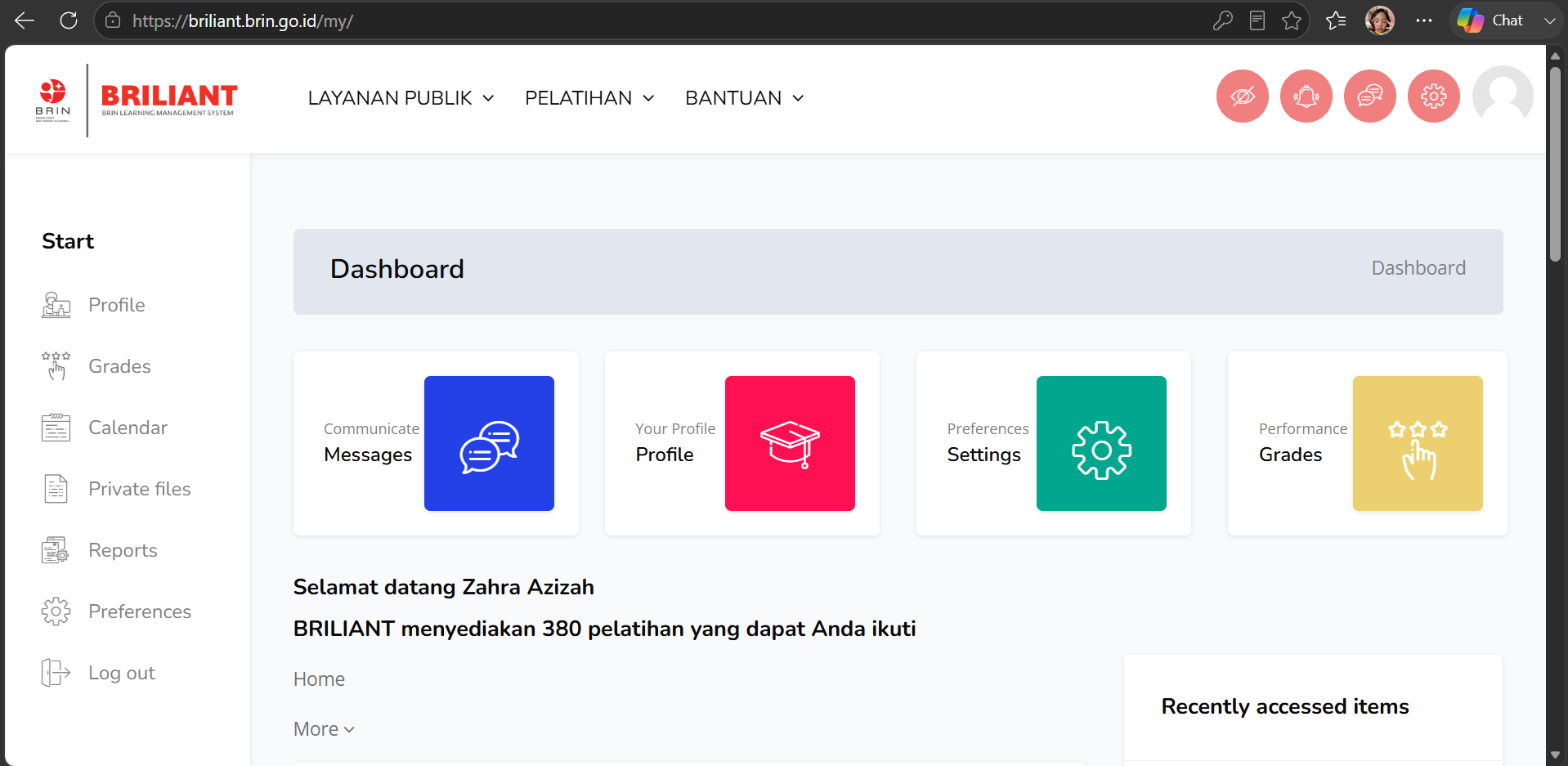Click the "Selamat datang Zahra Azizah" heading
The image size is (1568, 766).
(444, 587)
